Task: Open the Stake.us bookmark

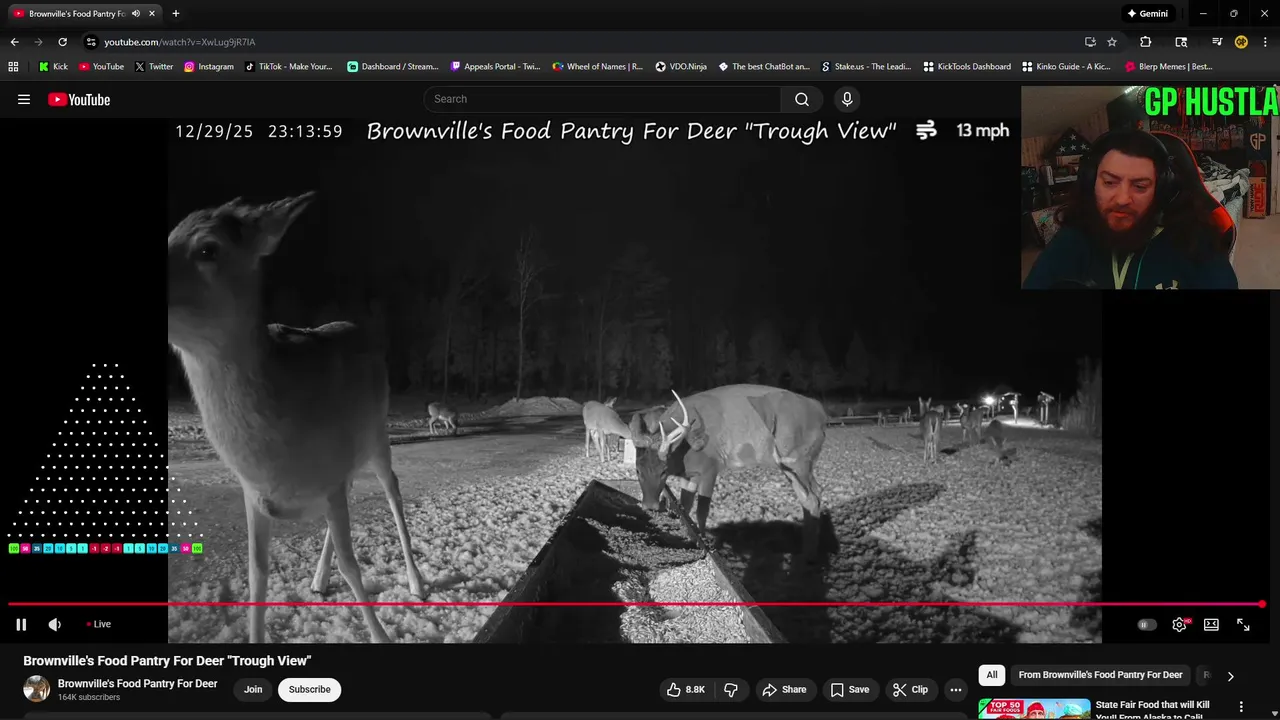Action: pos(866,67)
